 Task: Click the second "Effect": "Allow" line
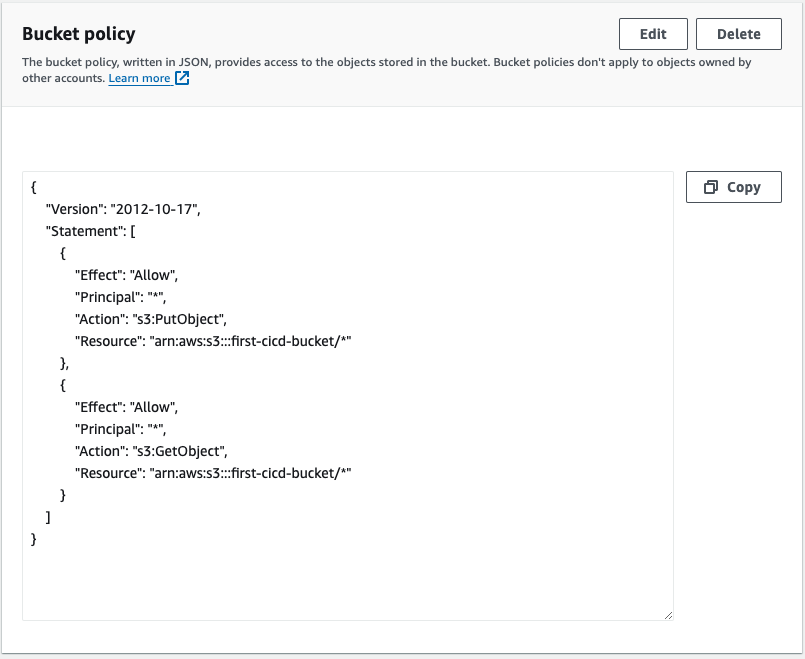pyautogui.click(x=126, y=407)
